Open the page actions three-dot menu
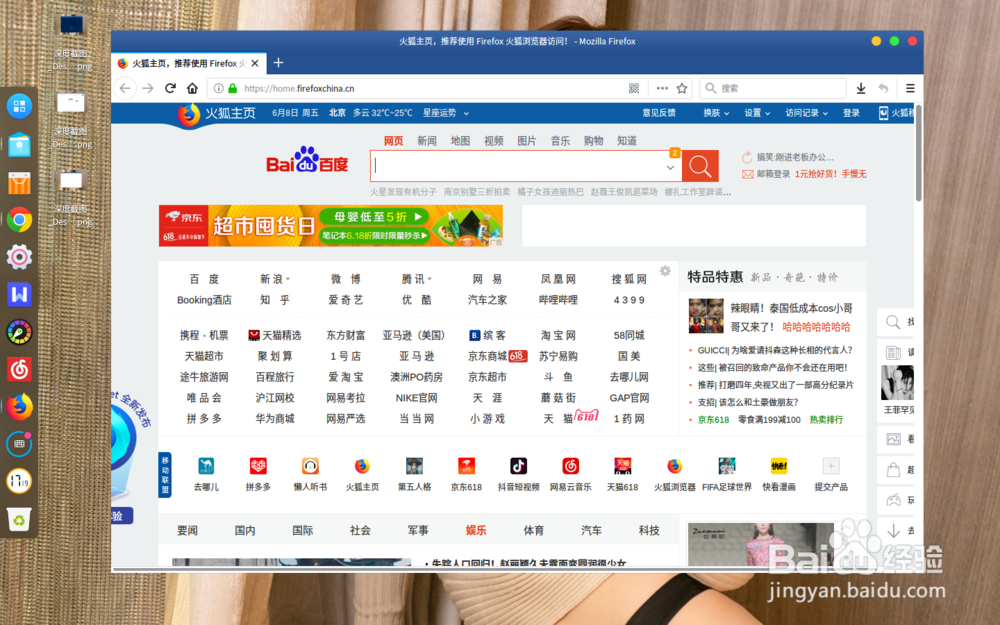The image size is (1000, 625). pyautogui.click(x=662, y=88)
